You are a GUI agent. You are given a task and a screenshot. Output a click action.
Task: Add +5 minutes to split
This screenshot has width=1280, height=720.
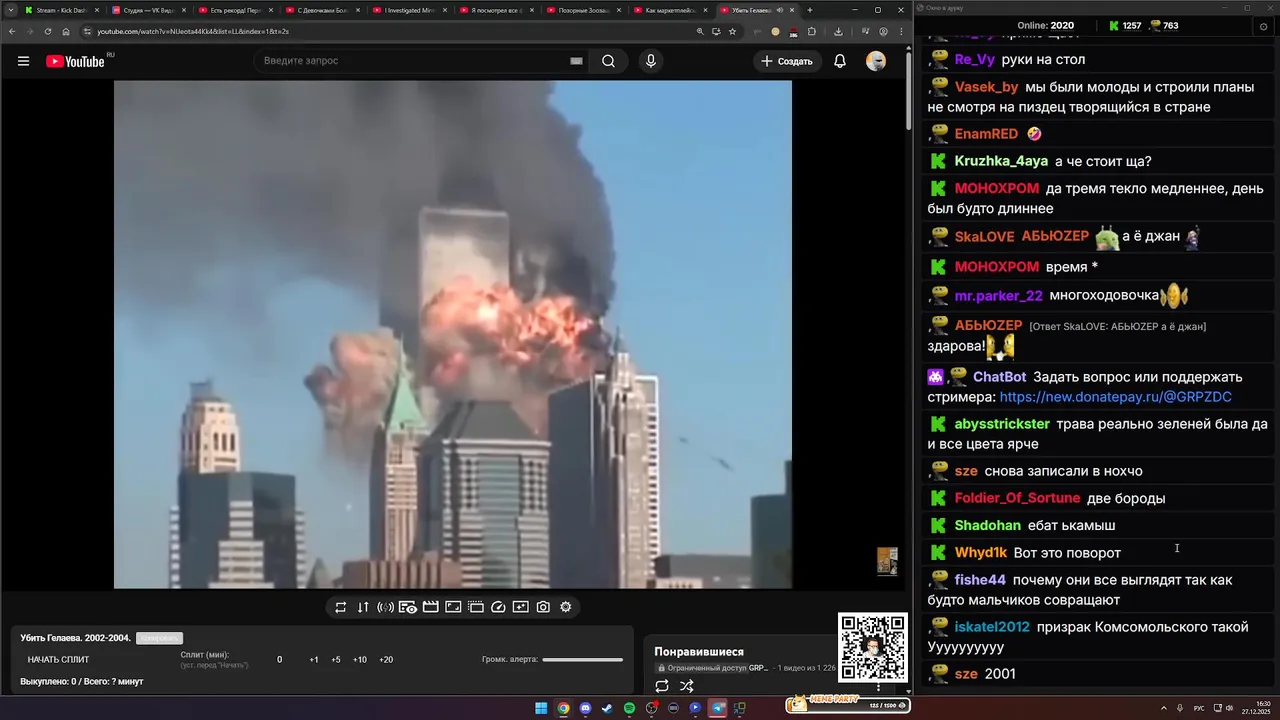click(336, 660)
